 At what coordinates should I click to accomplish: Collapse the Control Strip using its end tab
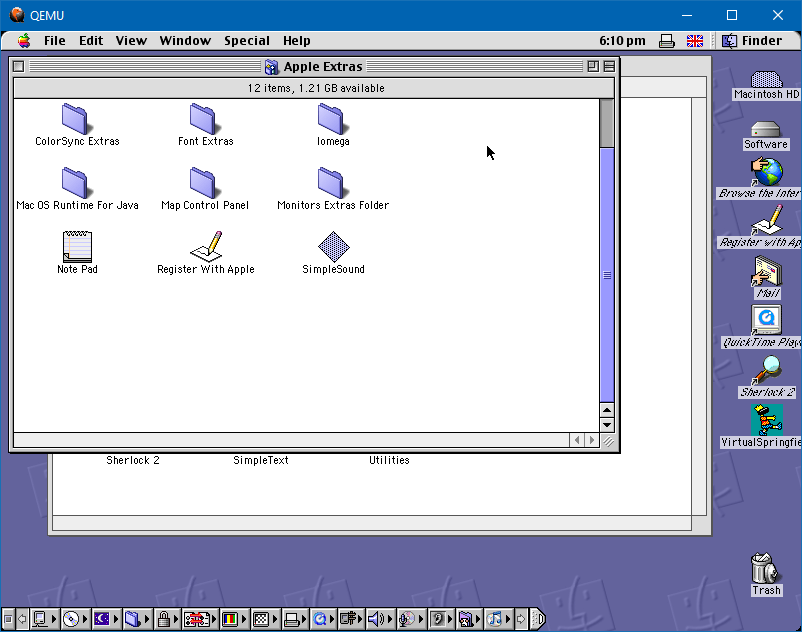537,619
